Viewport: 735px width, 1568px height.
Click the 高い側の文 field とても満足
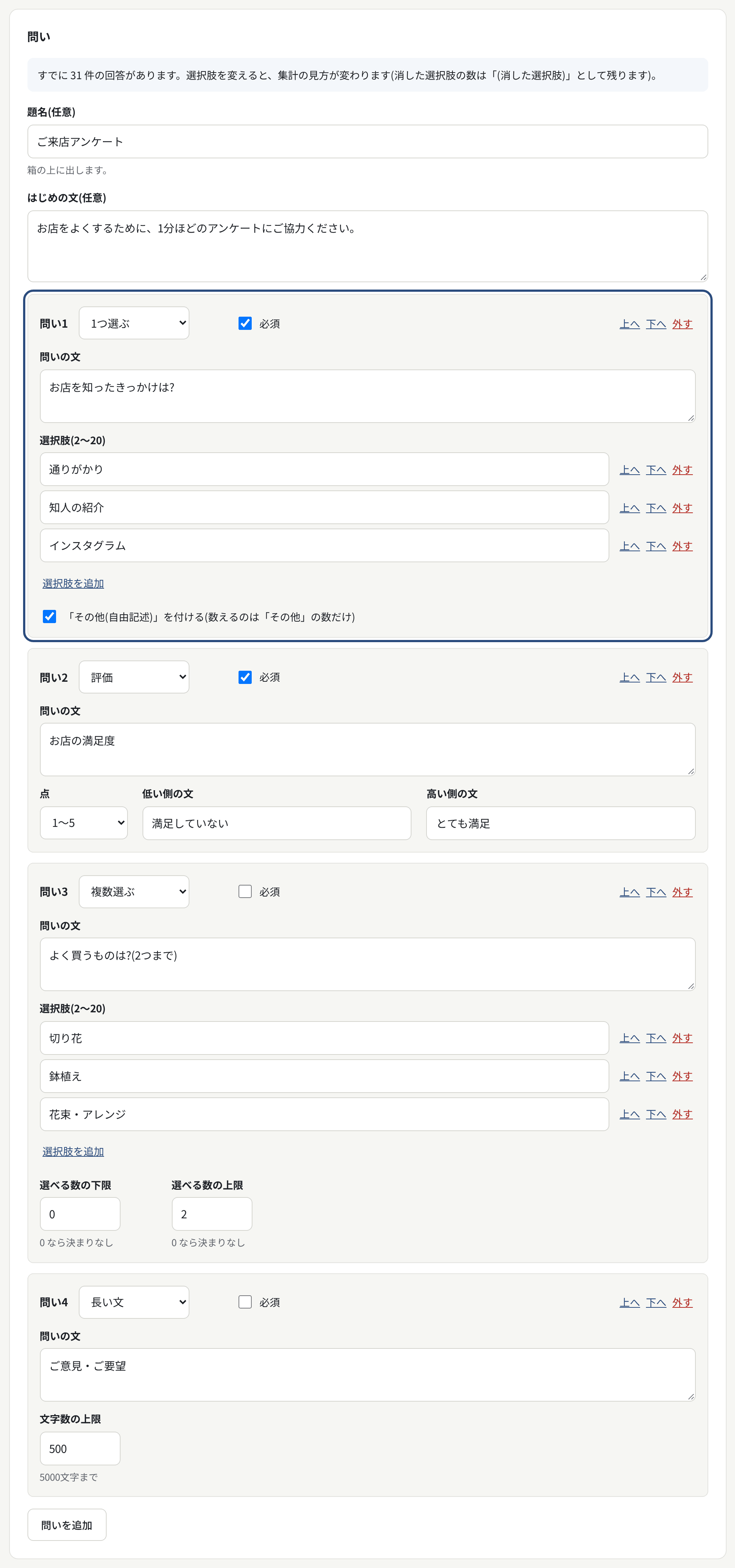pyautogui.click(x=560, y=823)
